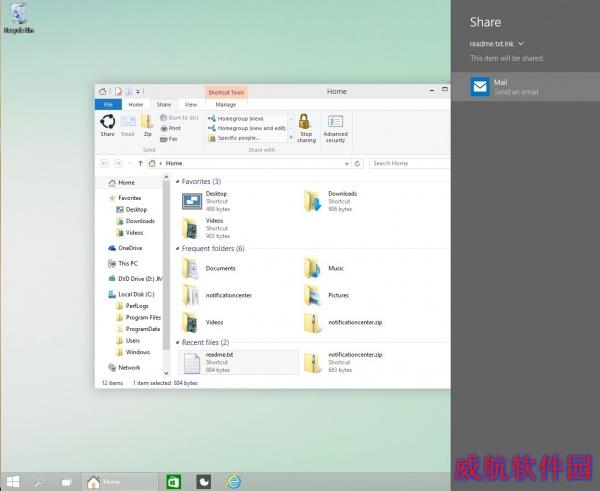
Task: Click the Shortcut Tools contextual tab header
Action: [226, 92]
